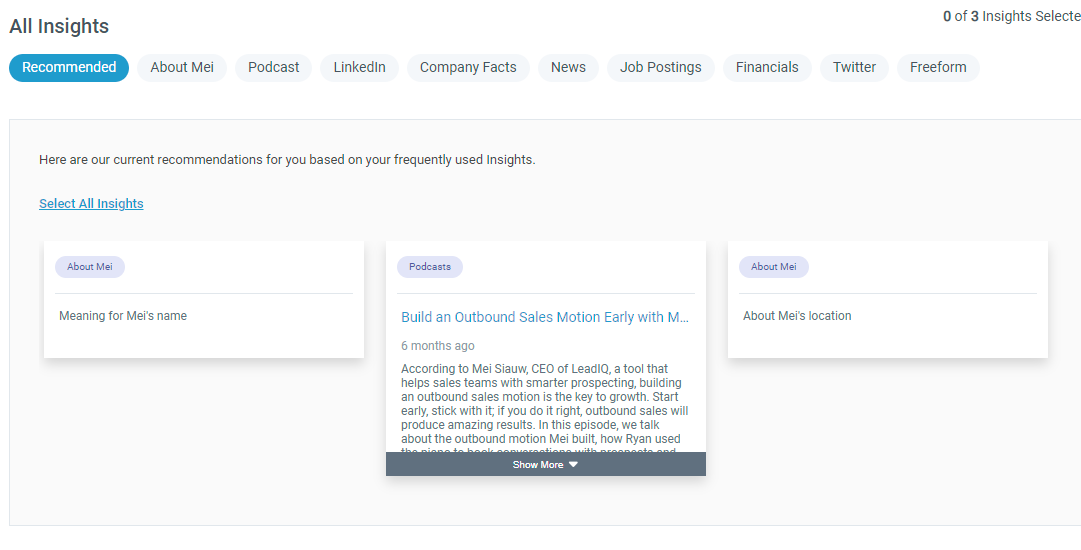This screenshot has height=550, width=1081.
Task: Go to the LinkedIn tab
Action: [359, 67]
